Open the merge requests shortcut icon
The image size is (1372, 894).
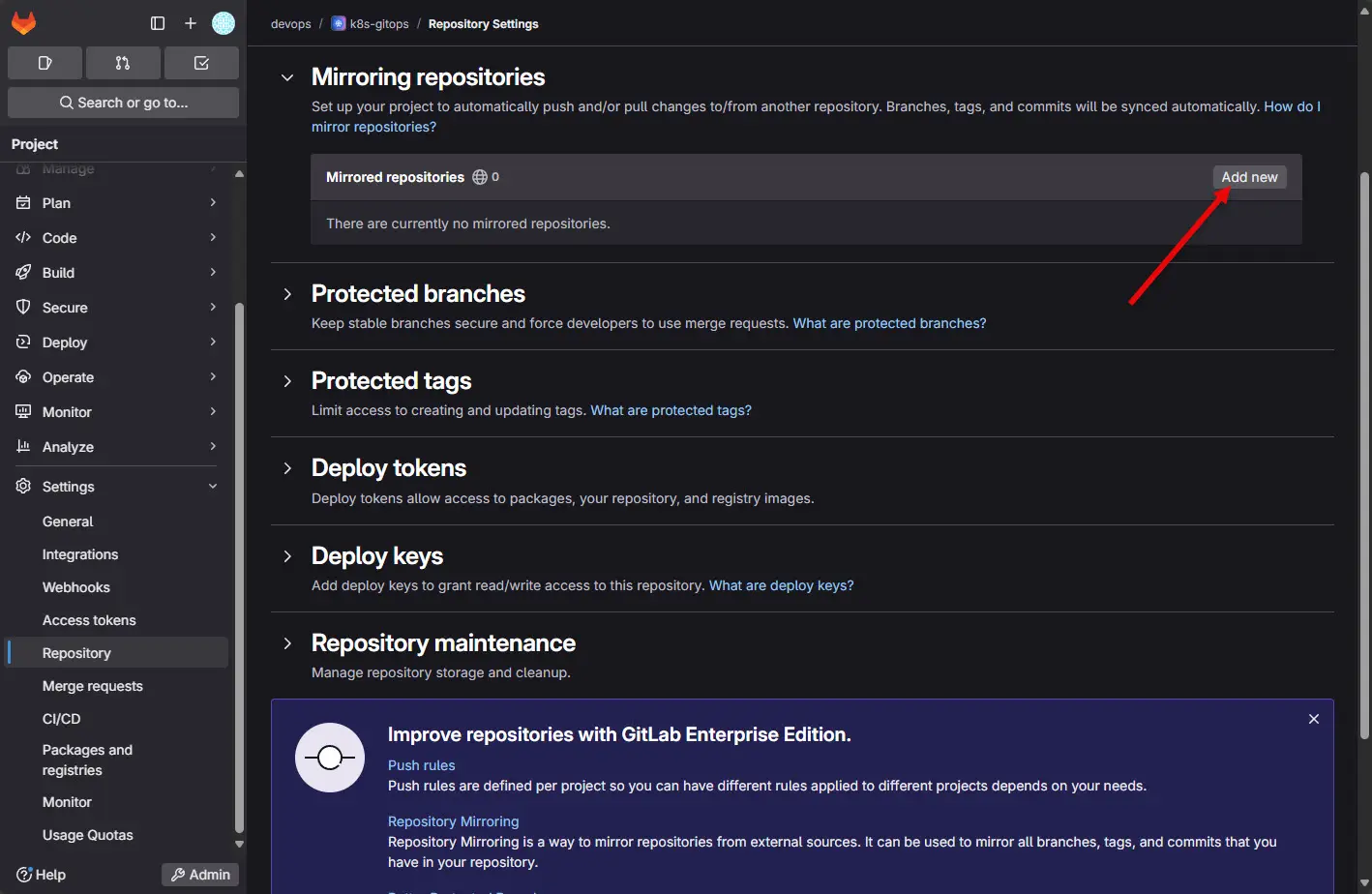[x=123, y=63]
